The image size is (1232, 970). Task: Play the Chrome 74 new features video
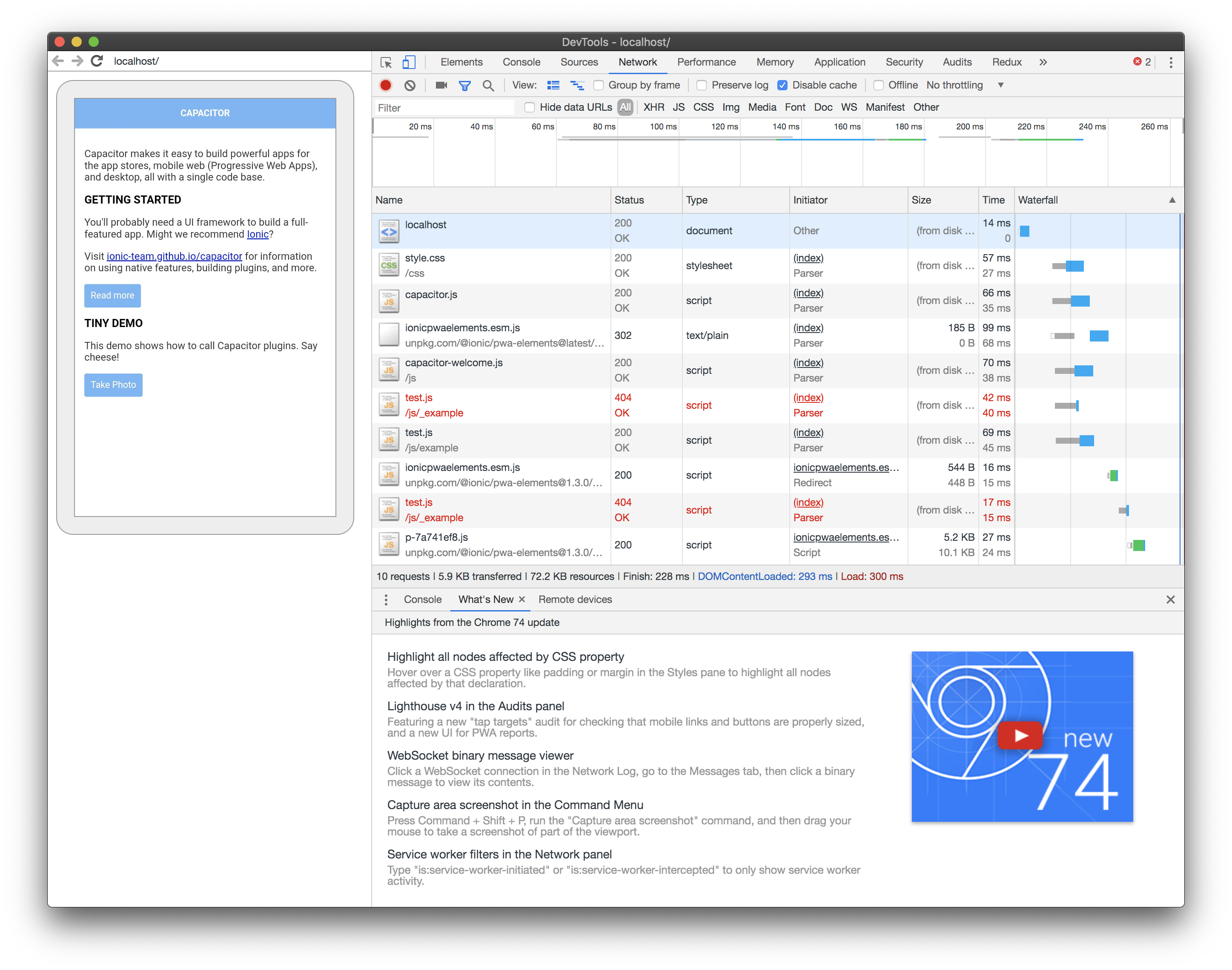point(1020,735)
